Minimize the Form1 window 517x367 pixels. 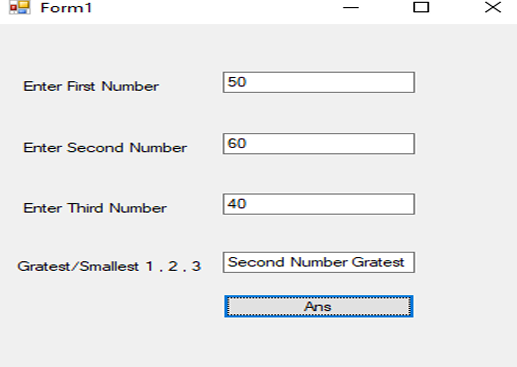point(351,7)
